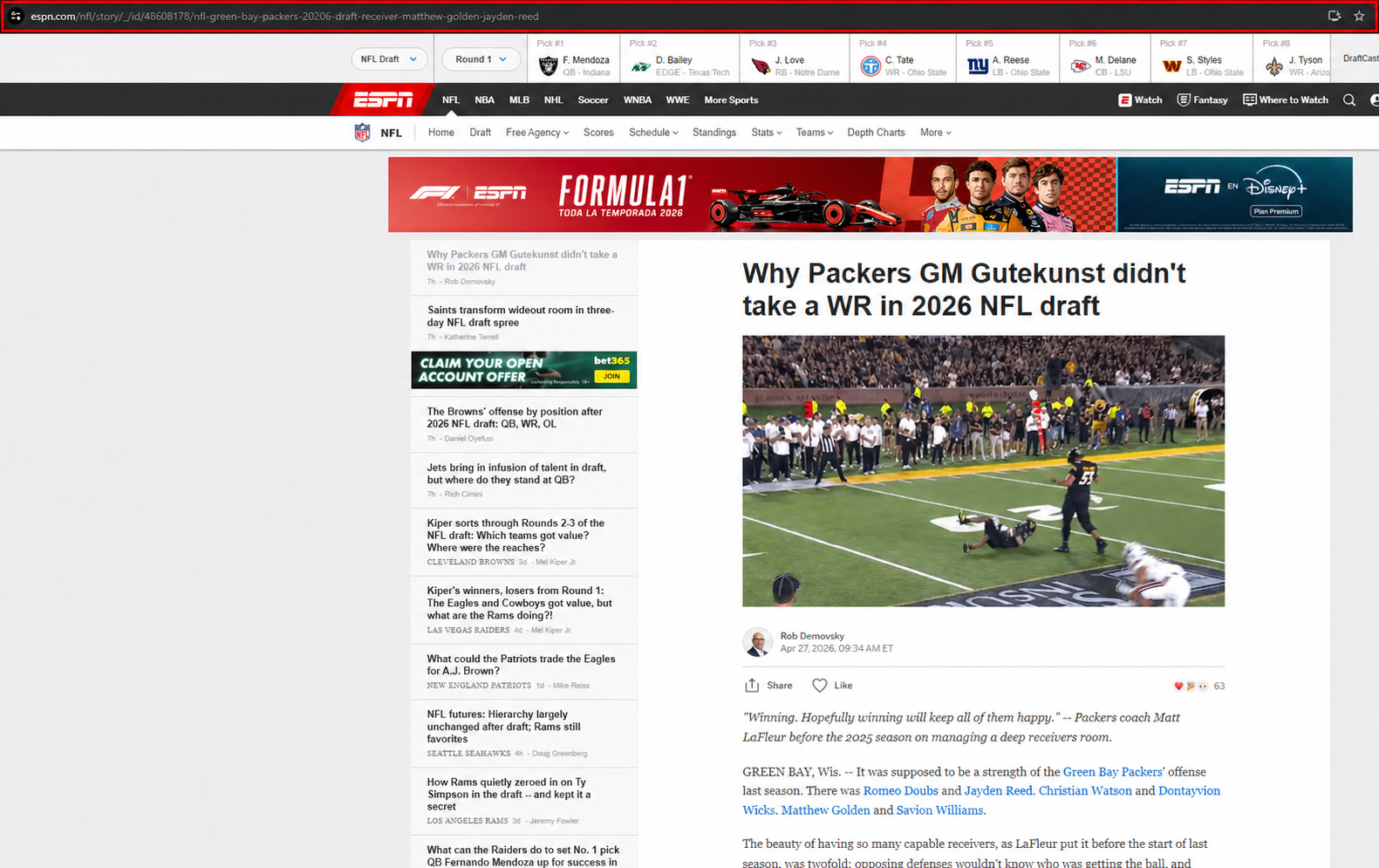The width and height of the screenshot is (1379, 868).
Task: Go to NFL Home tab
Action: [440, 133]
